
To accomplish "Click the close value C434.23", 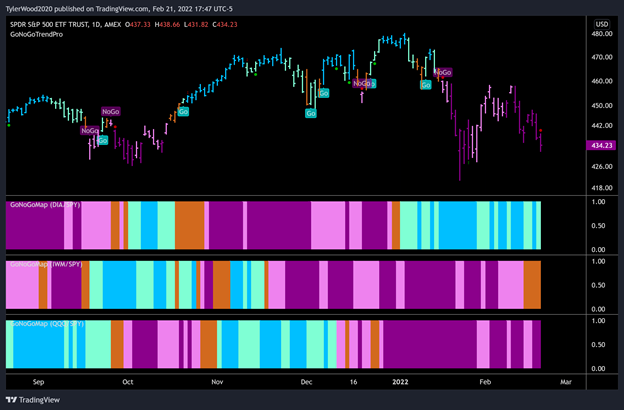I will pos(225,25).
